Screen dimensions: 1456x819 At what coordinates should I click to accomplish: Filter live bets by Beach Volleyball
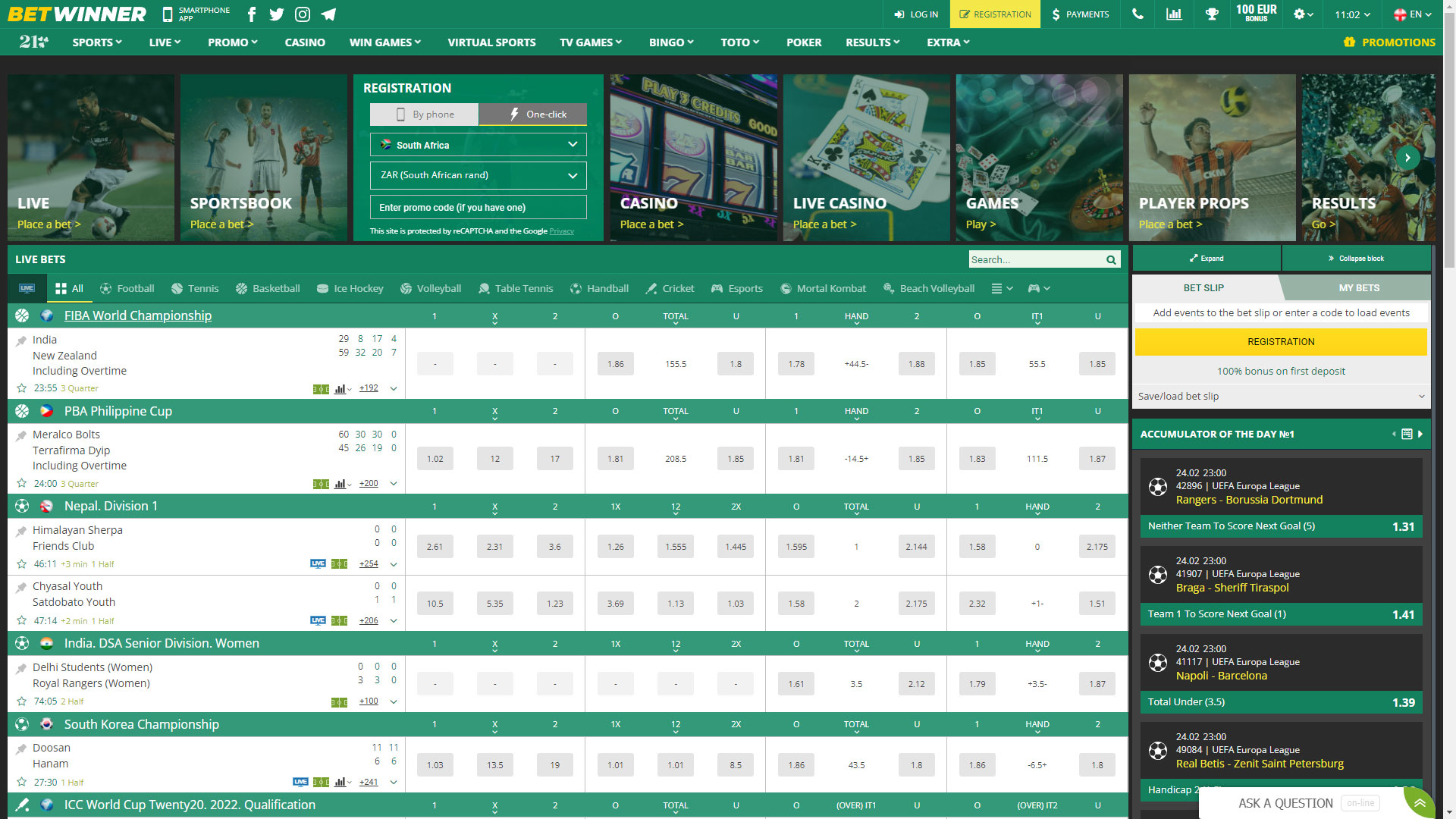929,288
